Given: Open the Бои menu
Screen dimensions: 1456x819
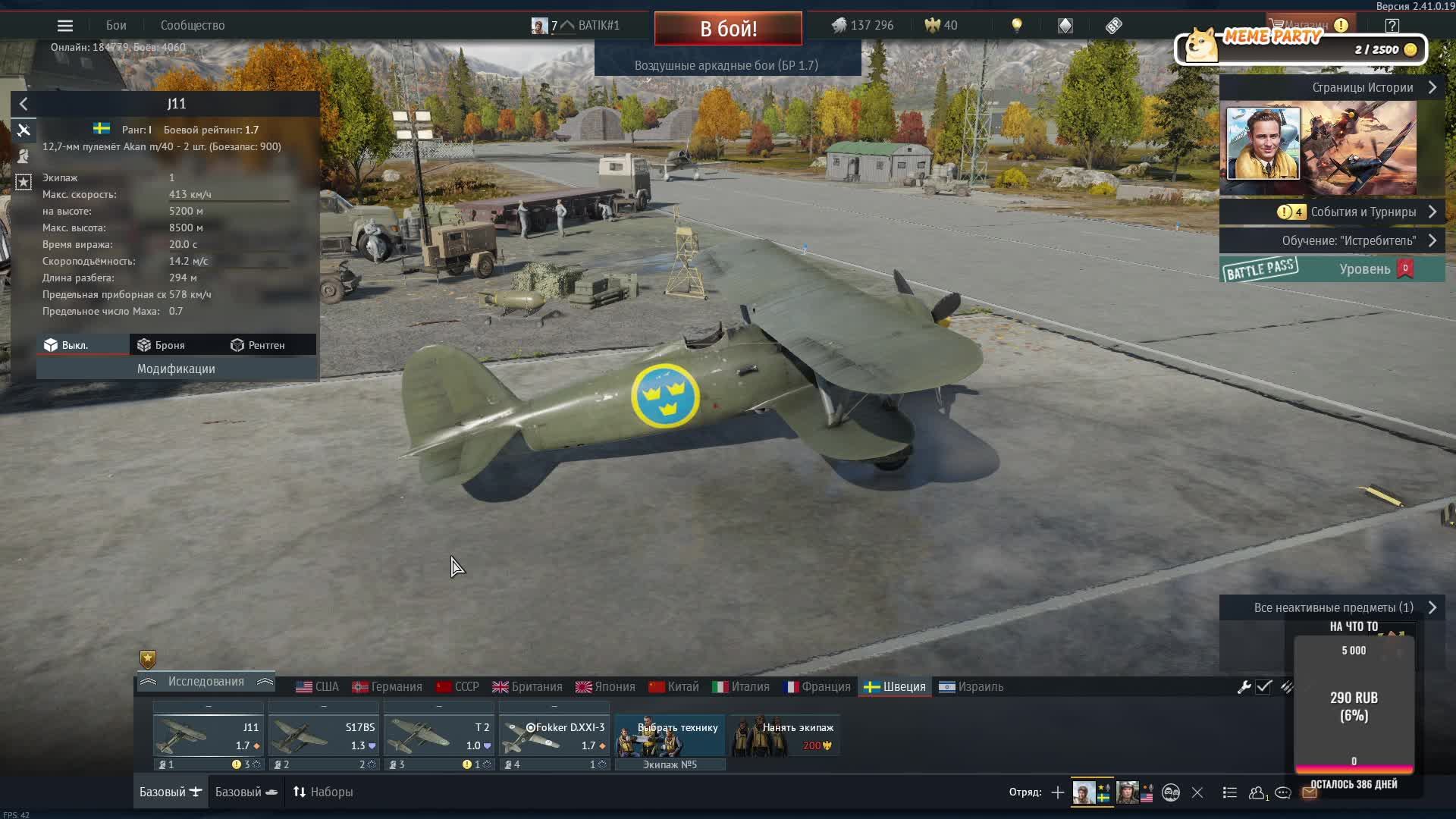Looking at the screenshot, I should click(x=116, y=25).
